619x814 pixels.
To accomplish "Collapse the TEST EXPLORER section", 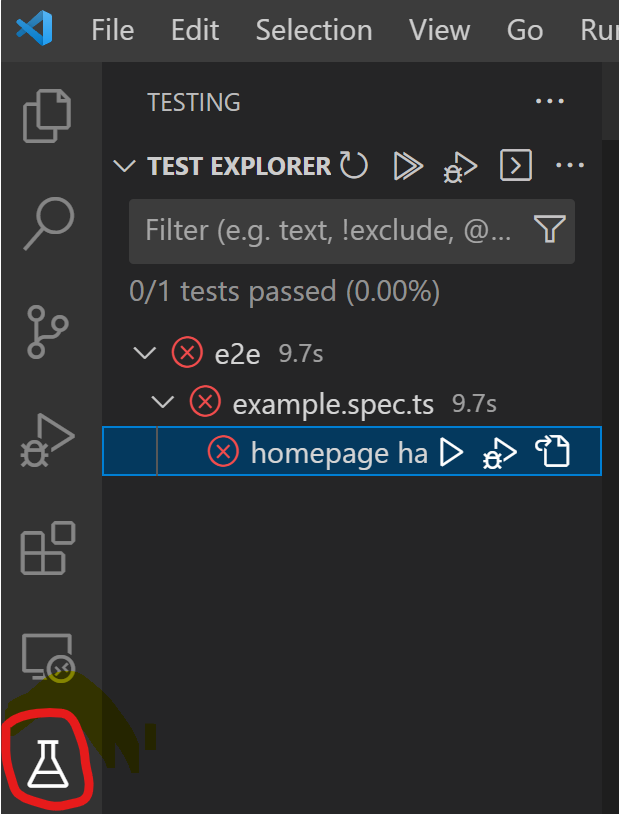I will (x=125, y=167).
